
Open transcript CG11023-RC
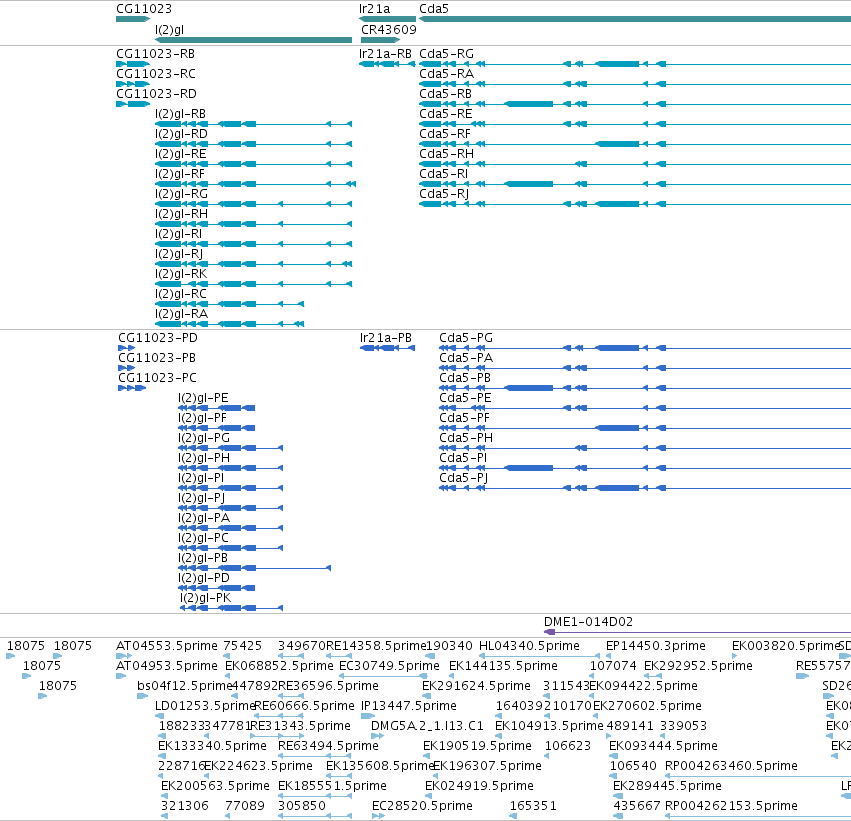(x=156, y=74)
